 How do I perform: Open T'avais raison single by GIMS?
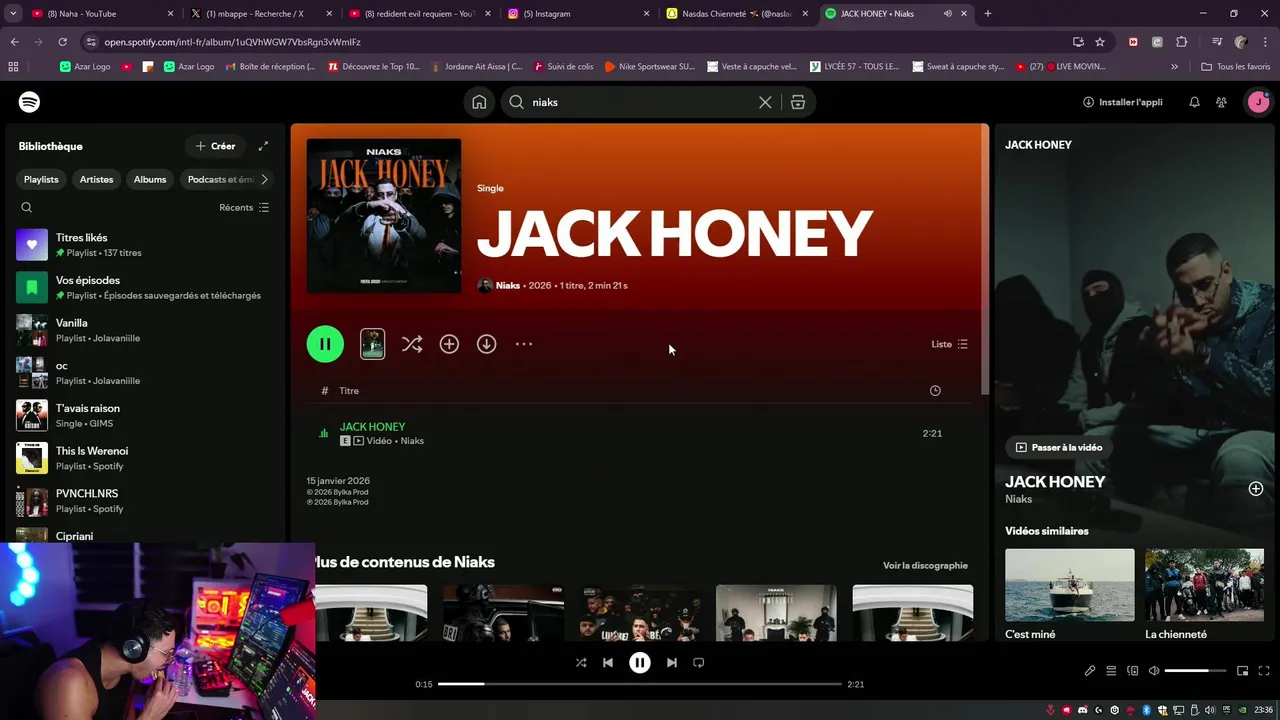[143, 415]
